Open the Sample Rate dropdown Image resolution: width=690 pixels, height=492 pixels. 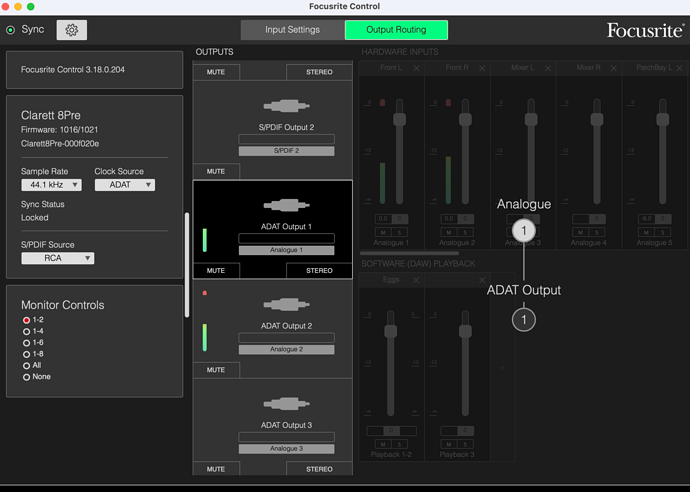51,185
